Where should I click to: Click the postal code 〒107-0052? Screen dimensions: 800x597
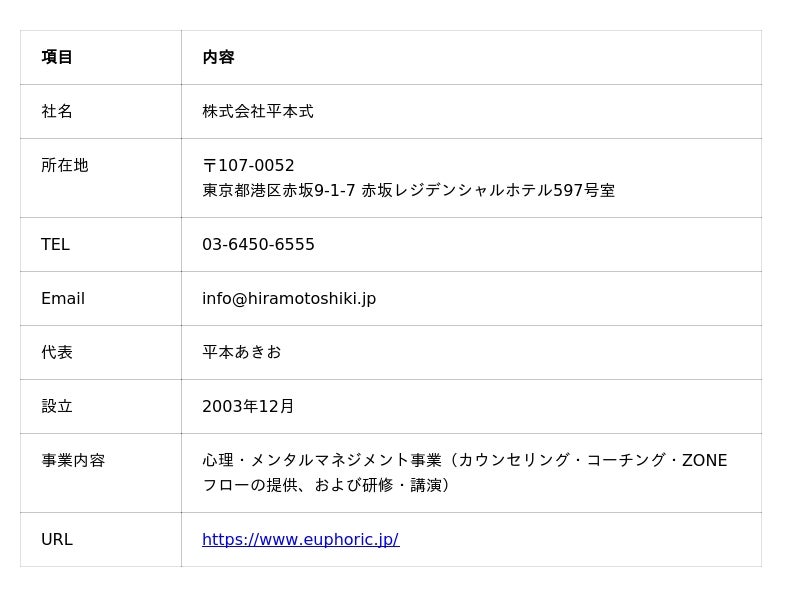click(x=248, y=165)
